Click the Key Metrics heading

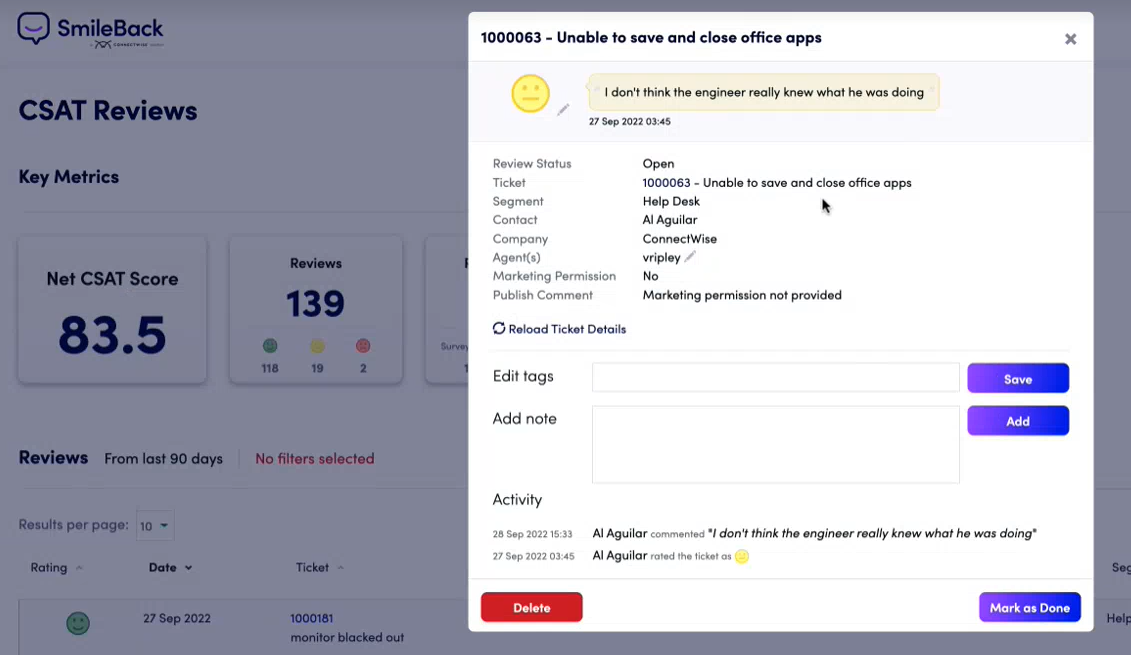(x=69, y=177)
